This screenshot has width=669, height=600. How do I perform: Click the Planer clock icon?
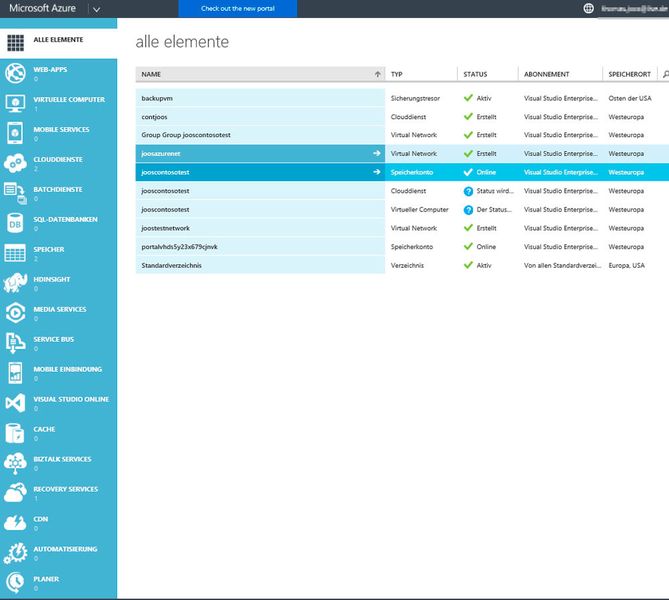(x=15, y=582)
